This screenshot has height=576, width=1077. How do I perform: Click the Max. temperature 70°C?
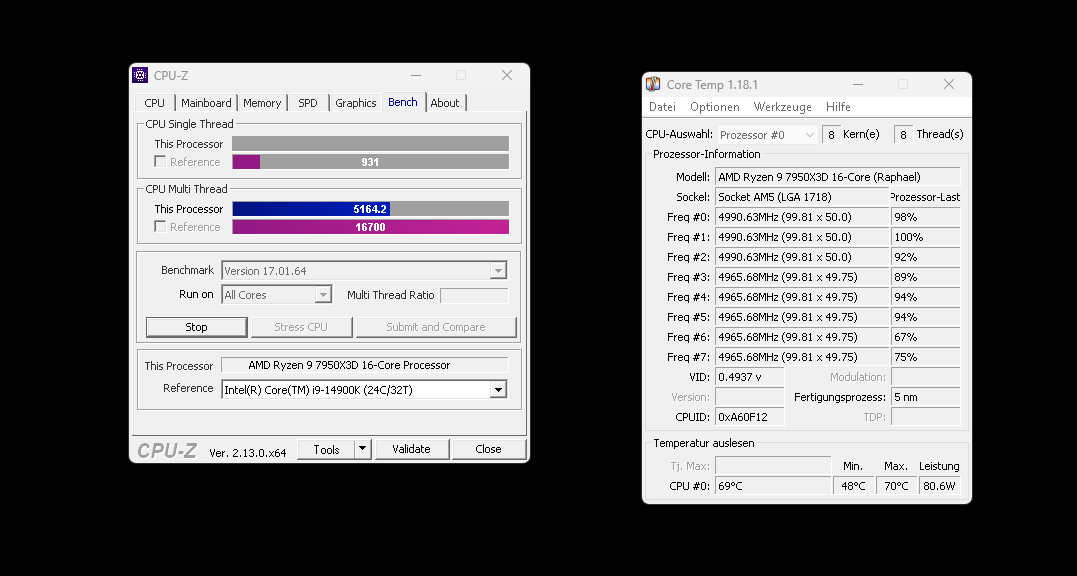[x=896, y=486]
